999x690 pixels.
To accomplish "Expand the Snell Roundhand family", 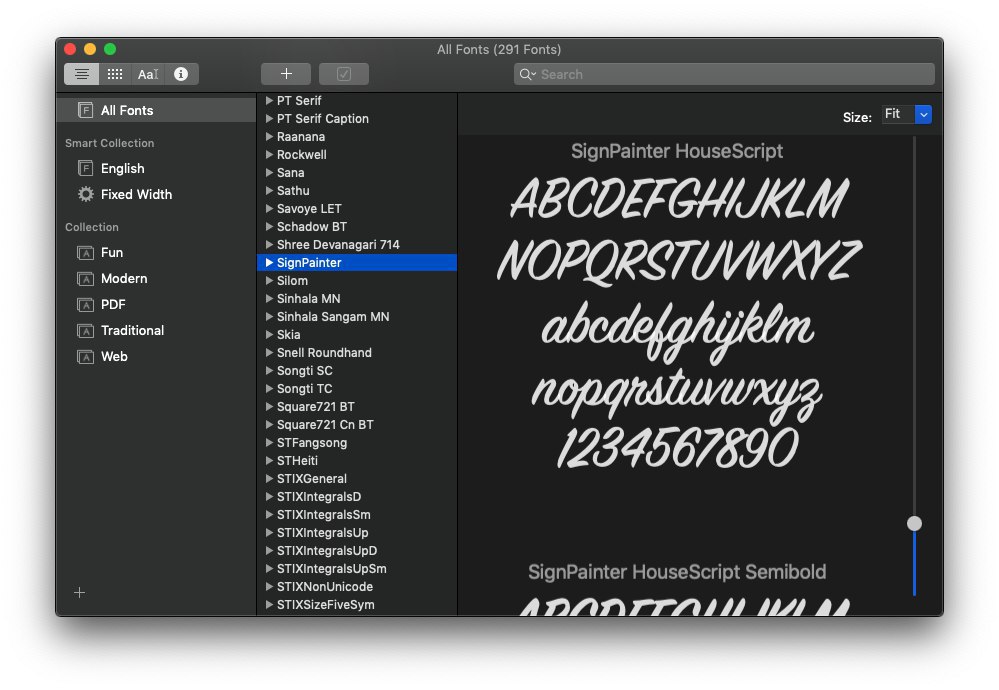I will click(270, 352).
